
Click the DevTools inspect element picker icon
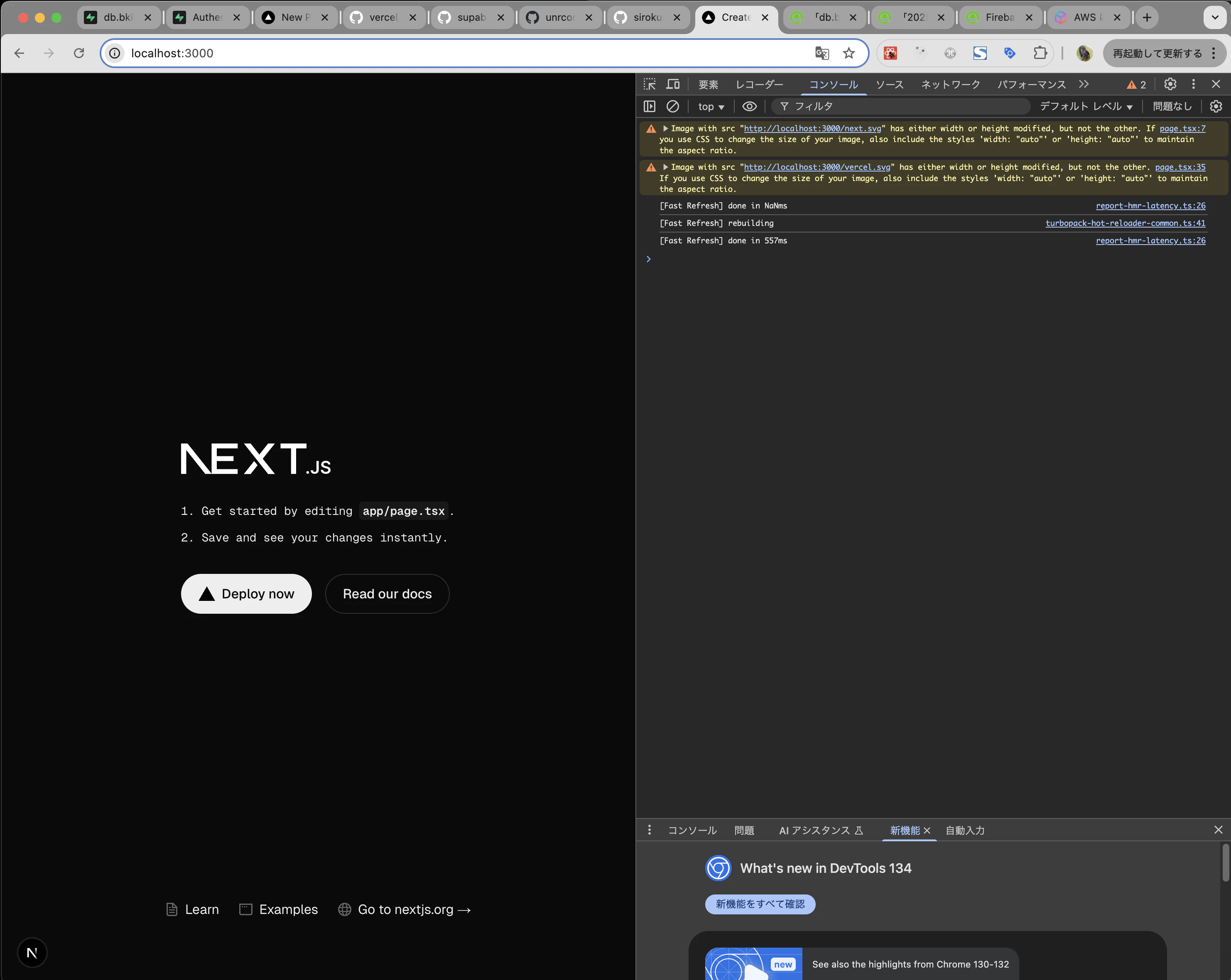click(x=650, y=84)
